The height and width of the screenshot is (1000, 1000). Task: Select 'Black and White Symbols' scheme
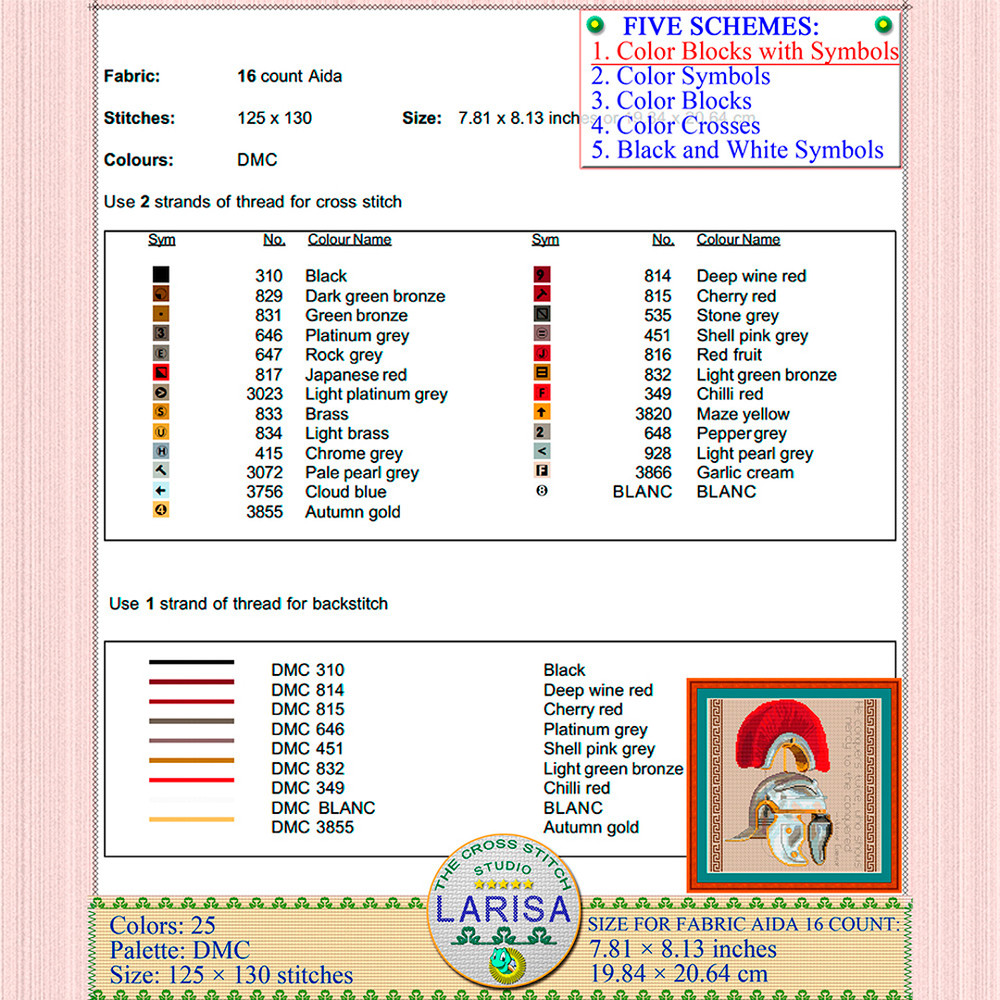737,150
